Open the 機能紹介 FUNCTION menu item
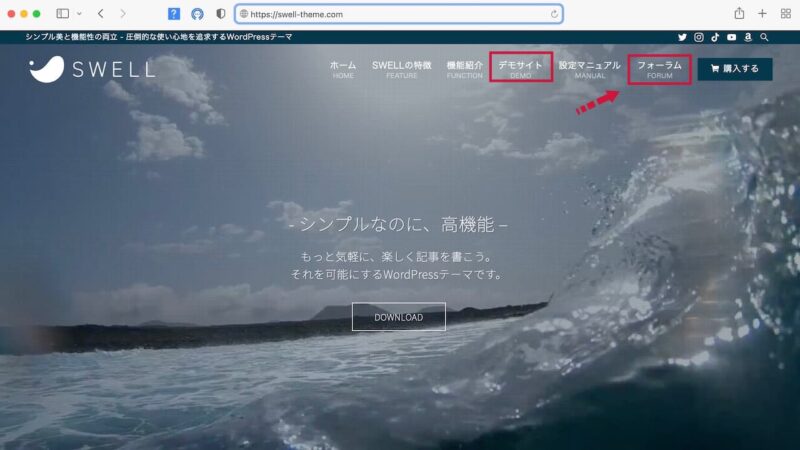 coord(464,69)
